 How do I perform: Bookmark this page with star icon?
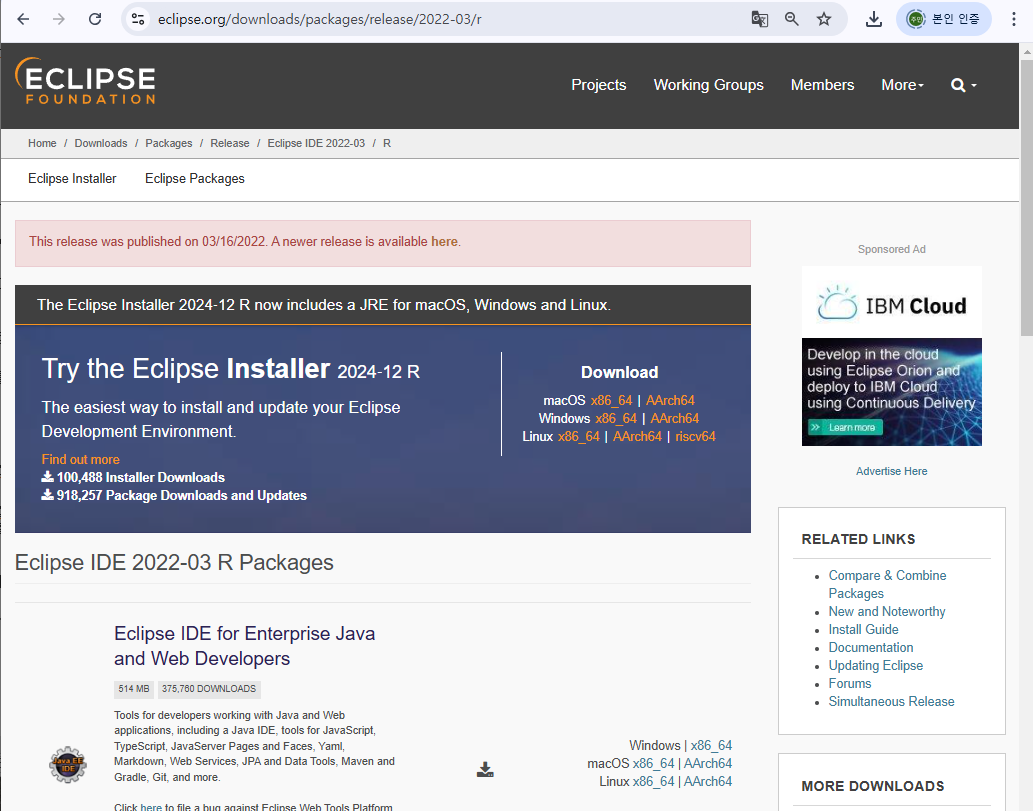pyautogui.click(x=824, y=19)
